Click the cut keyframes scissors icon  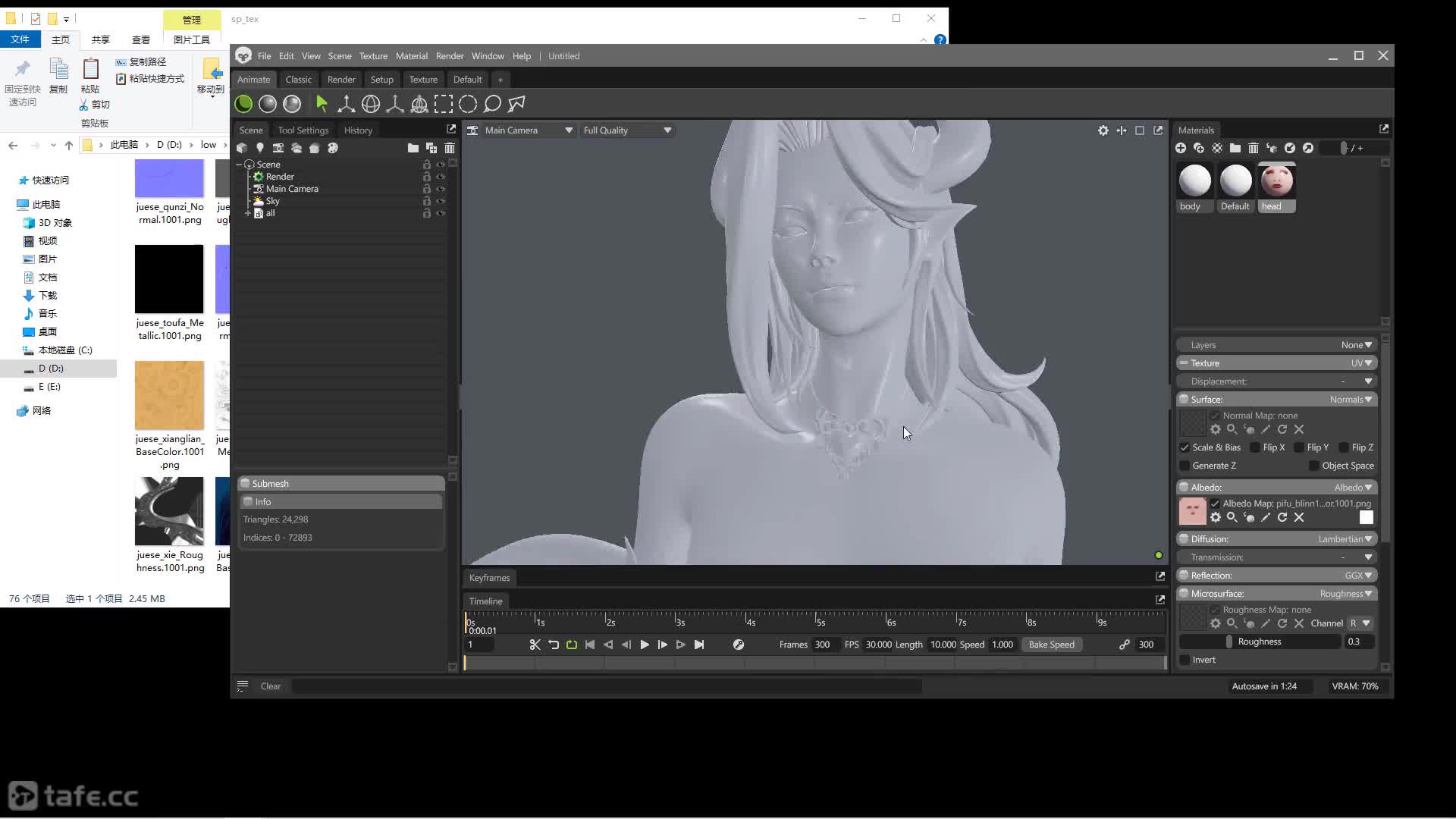(x=535, y=645)
